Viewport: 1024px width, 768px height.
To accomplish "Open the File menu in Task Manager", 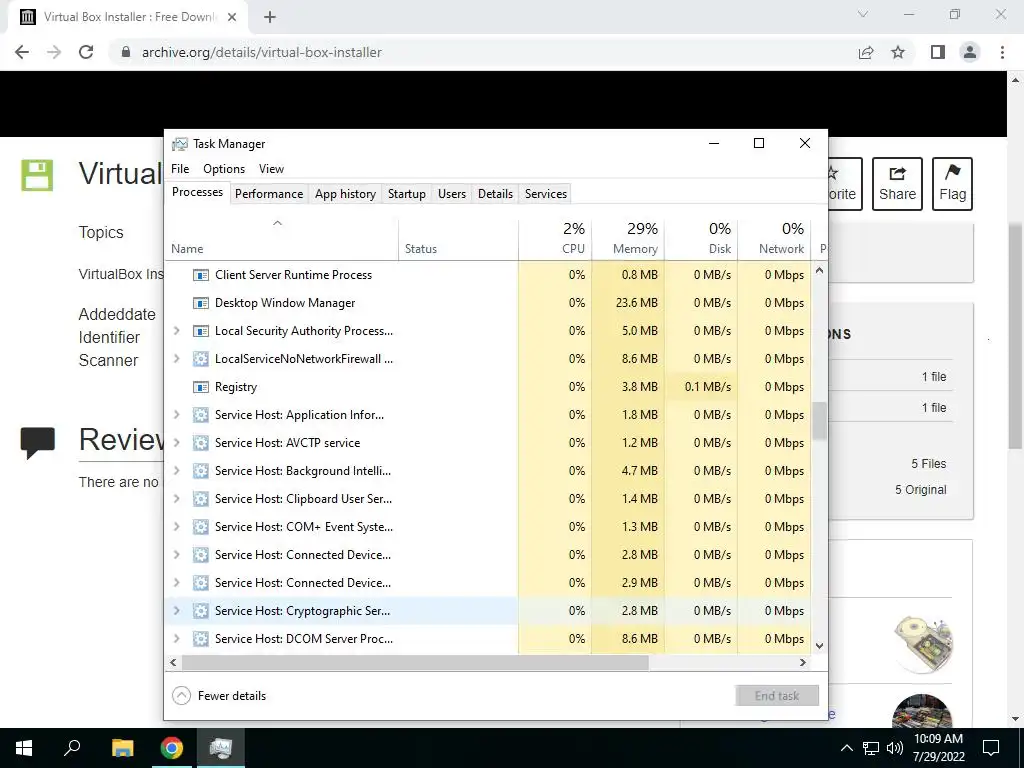I will point(180,169).
